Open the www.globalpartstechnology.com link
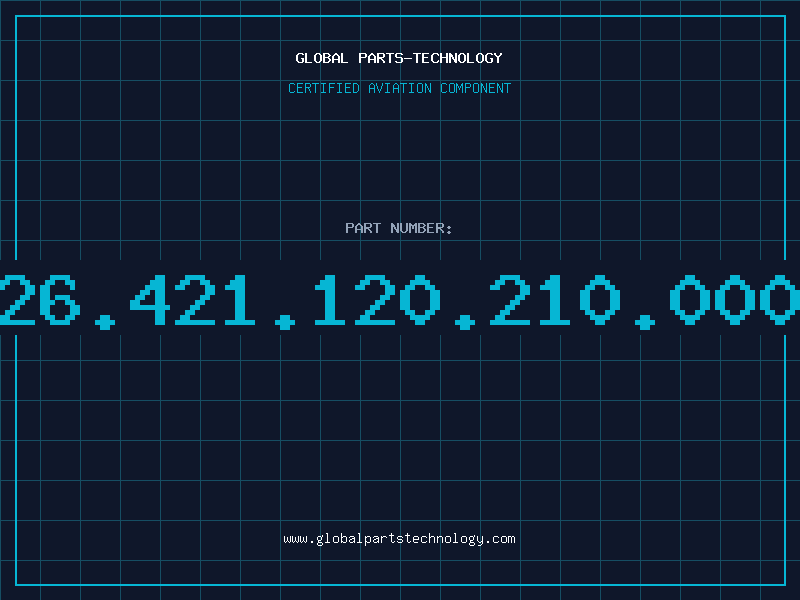The height and width of the screenshot is (600, 800). pyautogui.click(x=399, y=539)
